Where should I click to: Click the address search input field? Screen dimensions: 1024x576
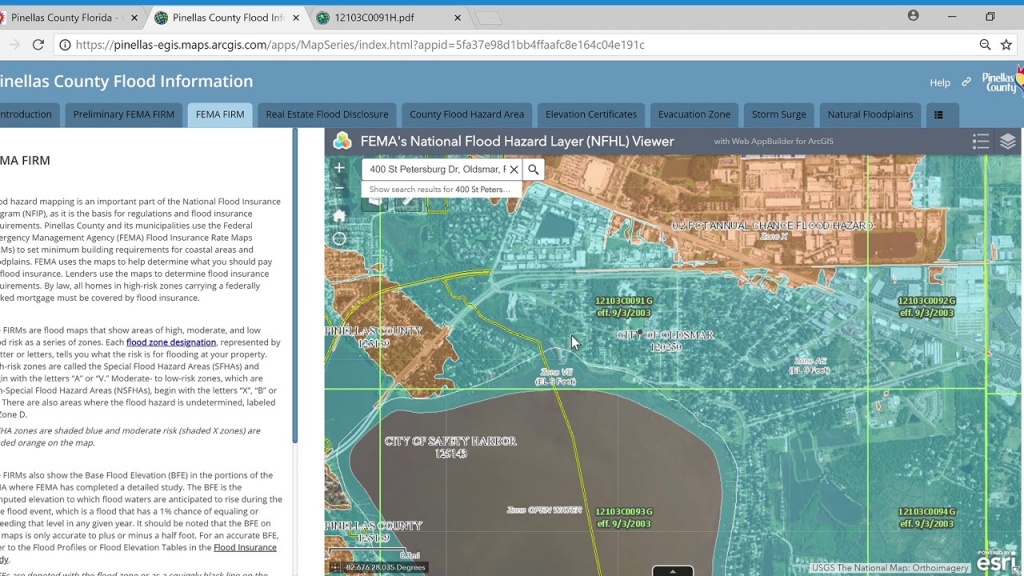click(436, 170)
